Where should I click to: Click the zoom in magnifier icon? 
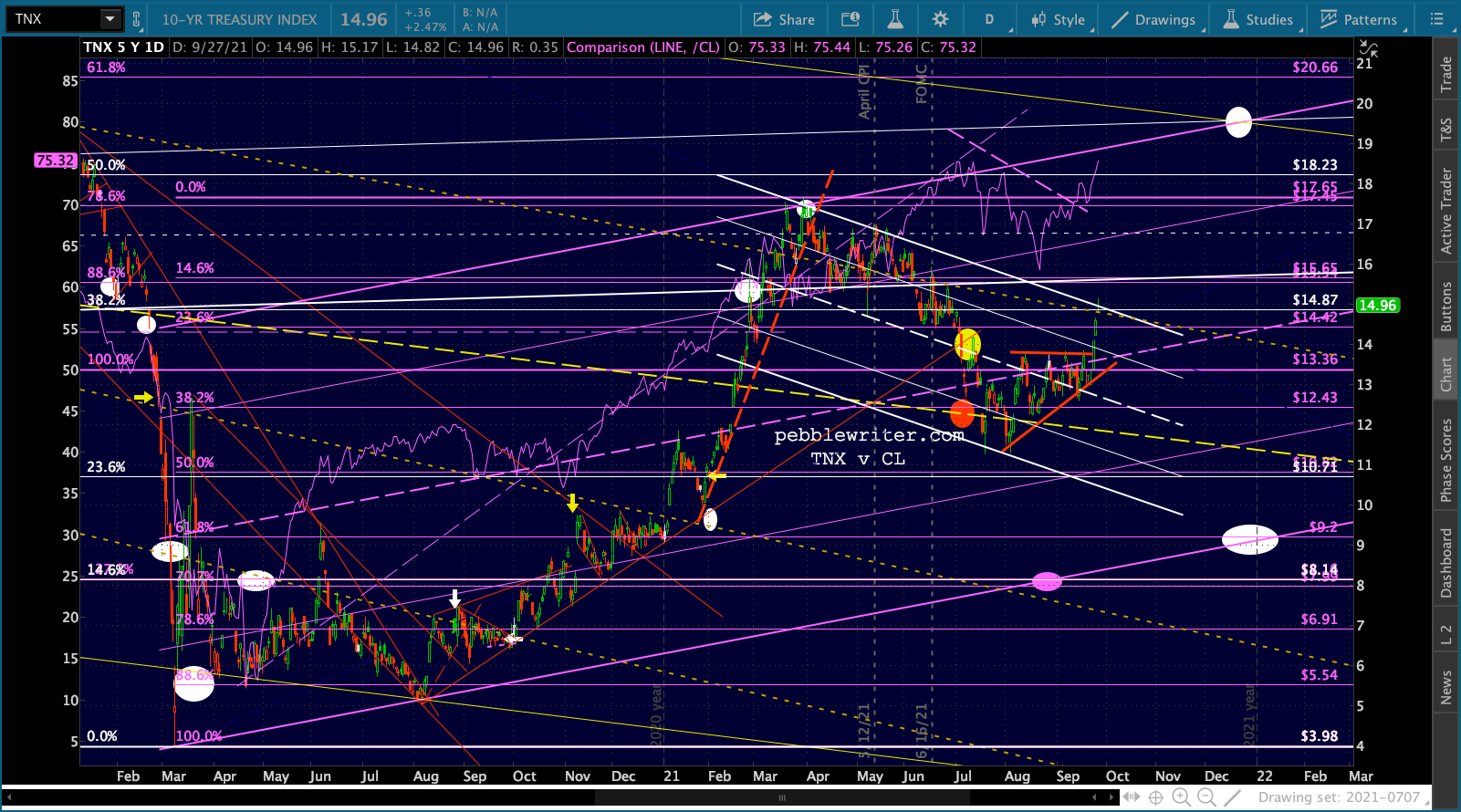1181,797
